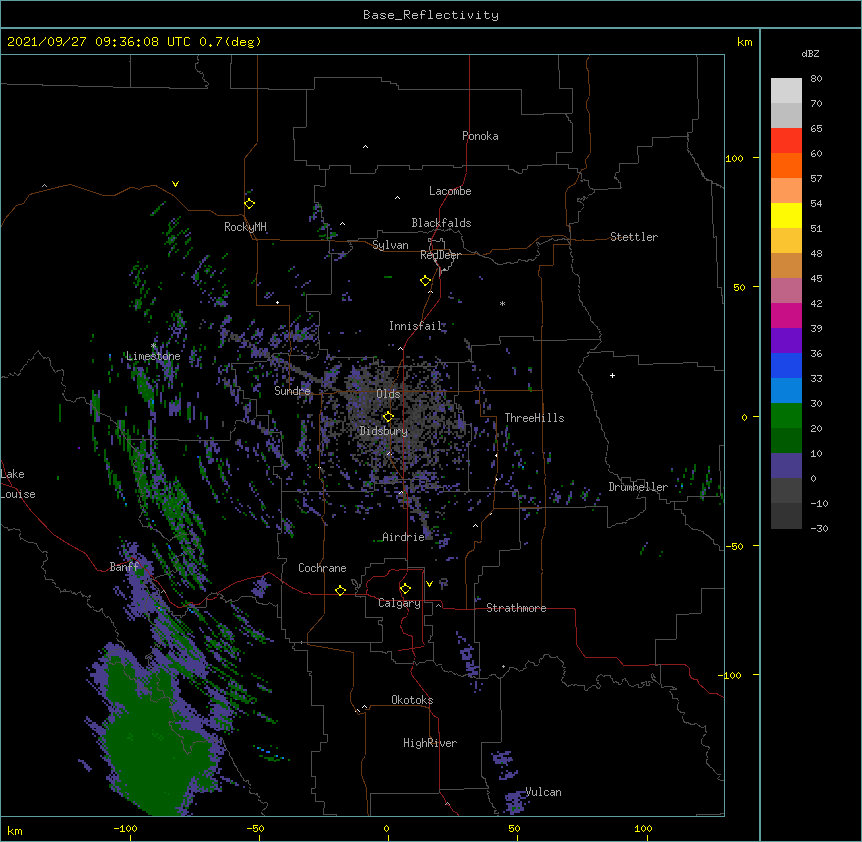862x842 pixels.
Task: Click the Cochrane town label
Action: (x=322, y=568)
